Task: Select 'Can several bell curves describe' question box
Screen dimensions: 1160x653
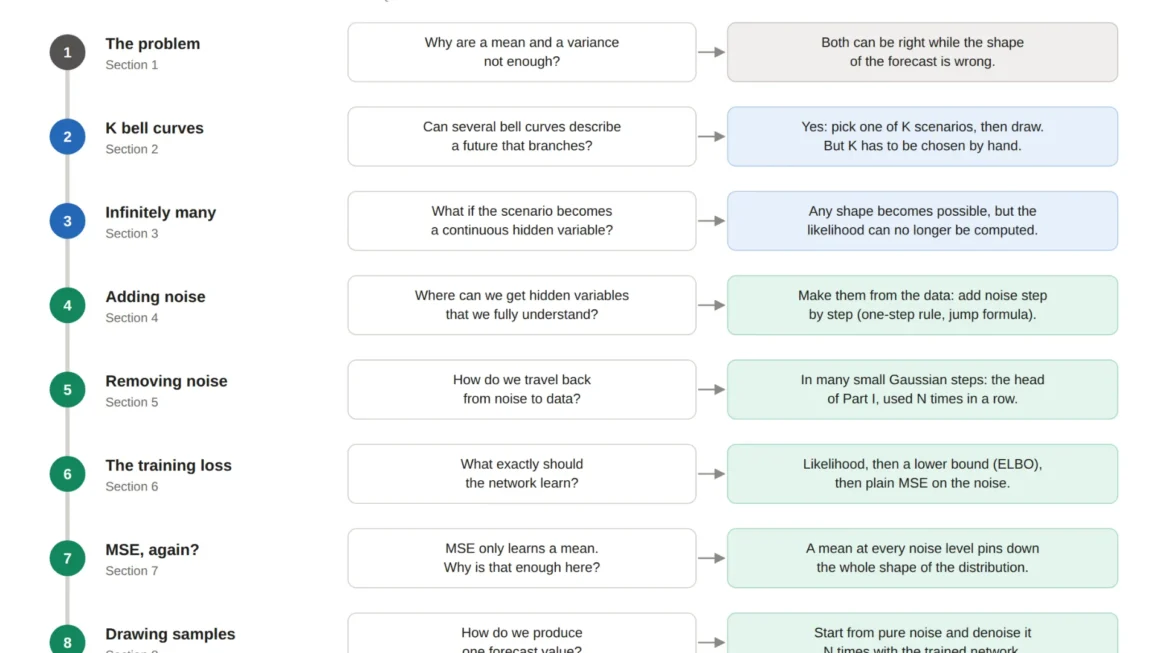Action: 522,136
